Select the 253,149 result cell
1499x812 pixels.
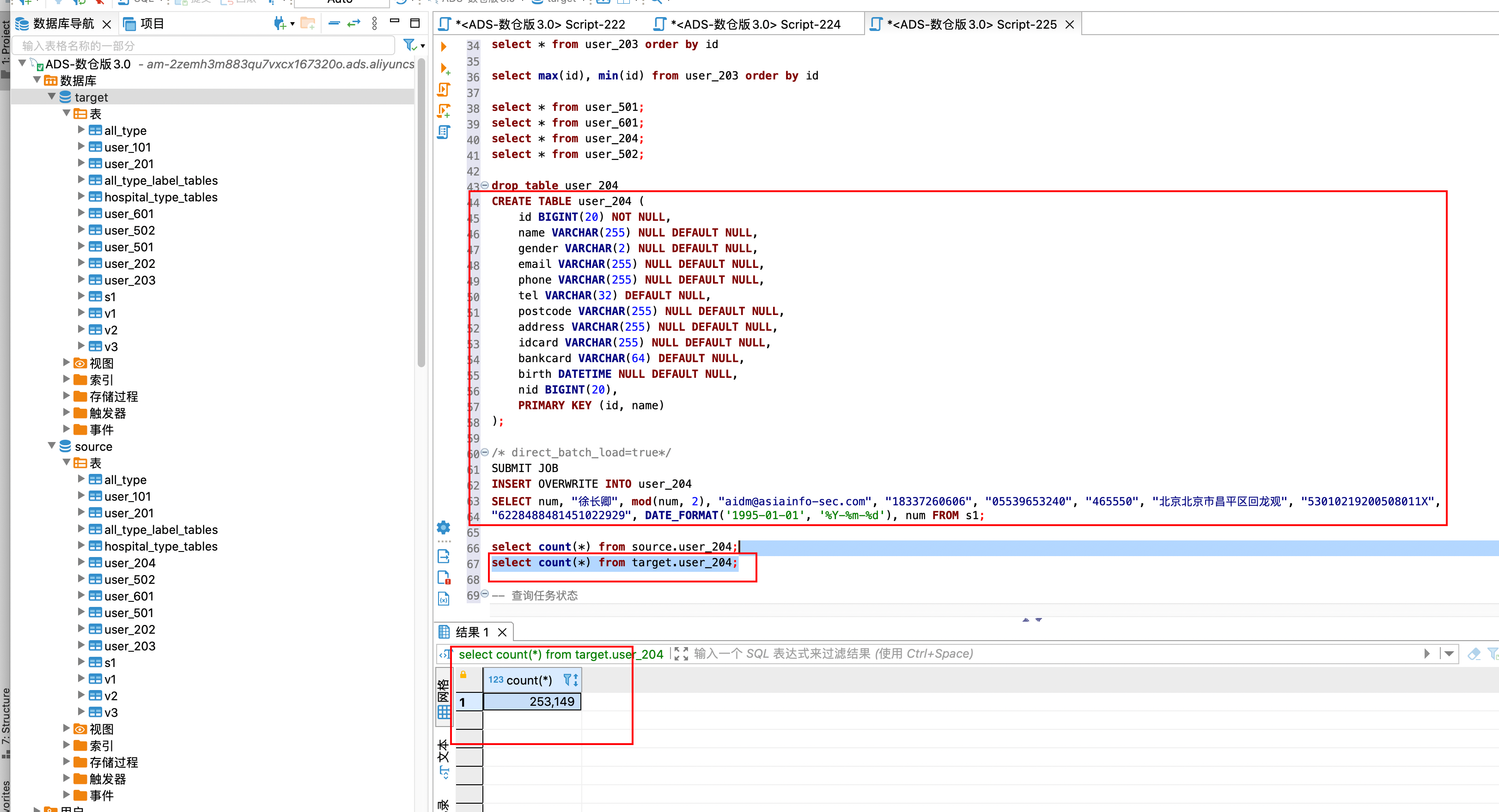point(532,702)
